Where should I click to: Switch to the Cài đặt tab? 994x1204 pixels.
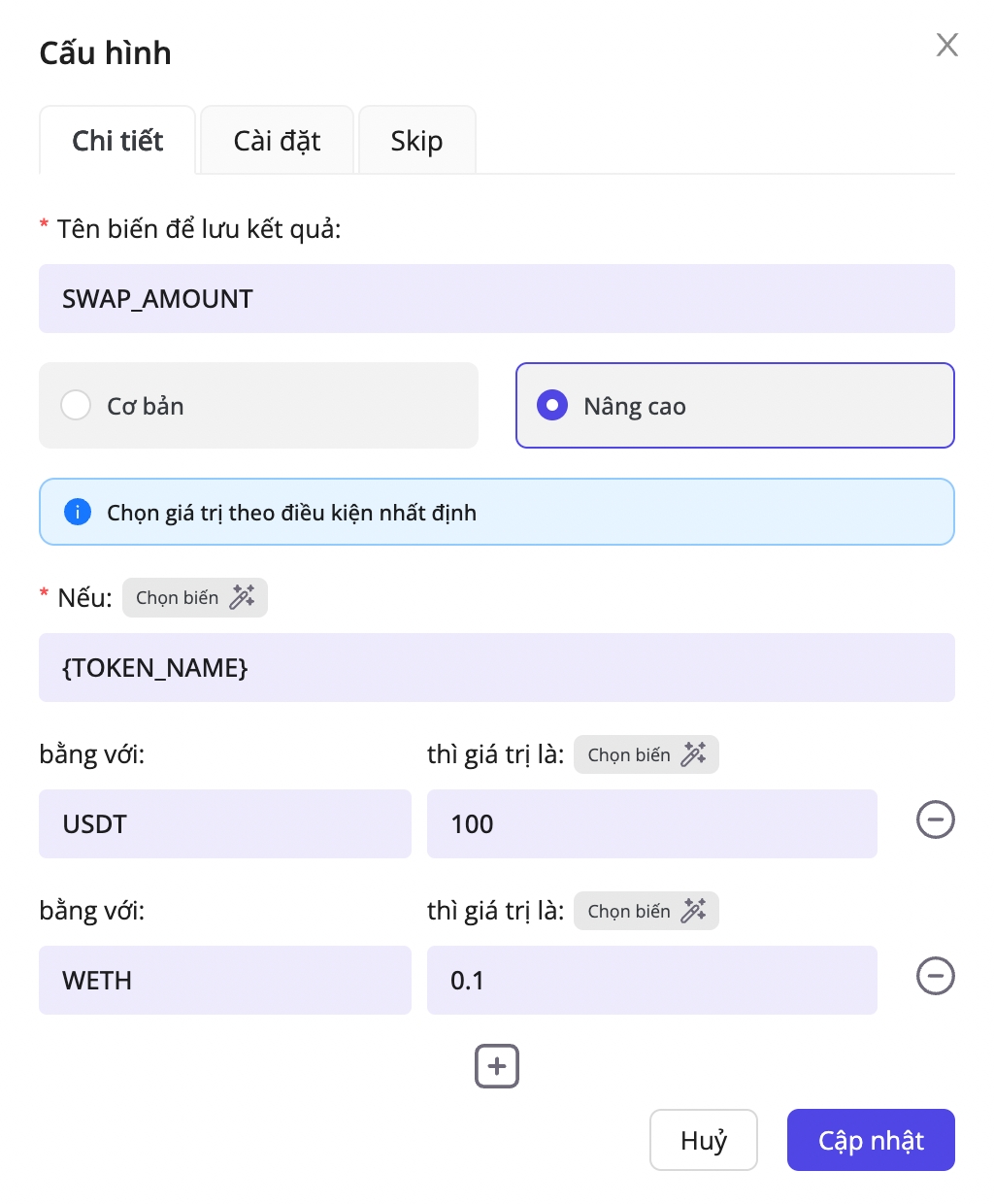click(277, 141)
